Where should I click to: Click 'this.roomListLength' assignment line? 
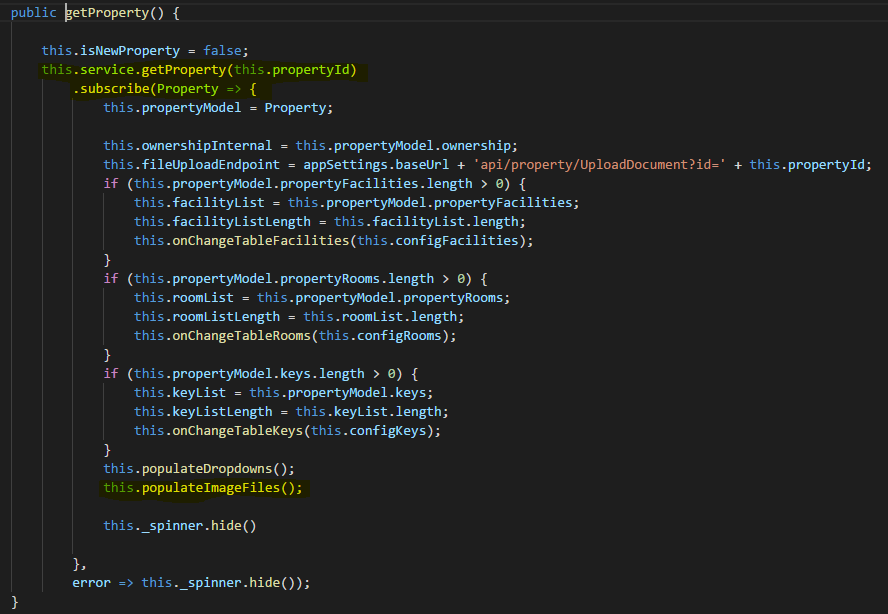click(x=299, y=317)
